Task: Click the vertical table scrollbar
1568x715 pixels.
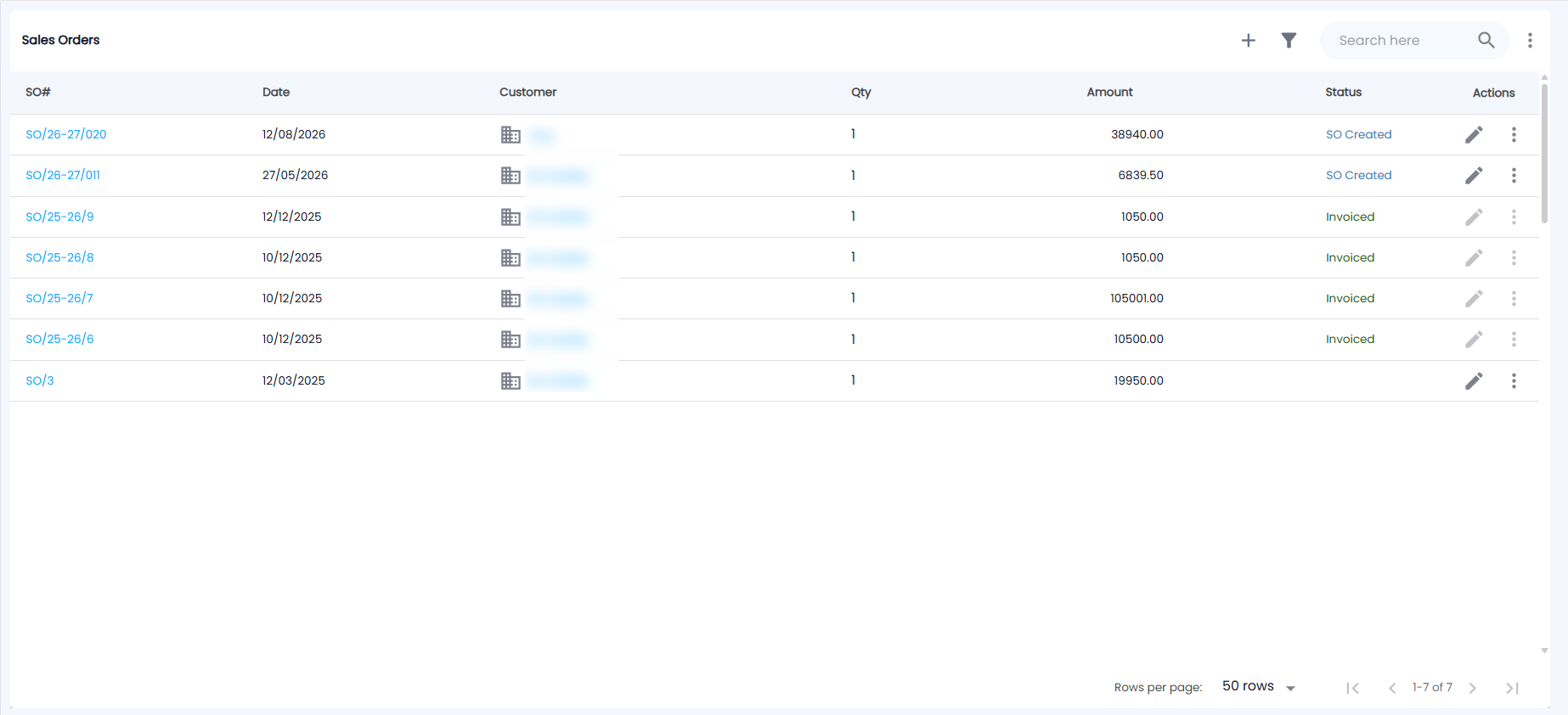Action: pyautogui.click(x=1544, y=153)
